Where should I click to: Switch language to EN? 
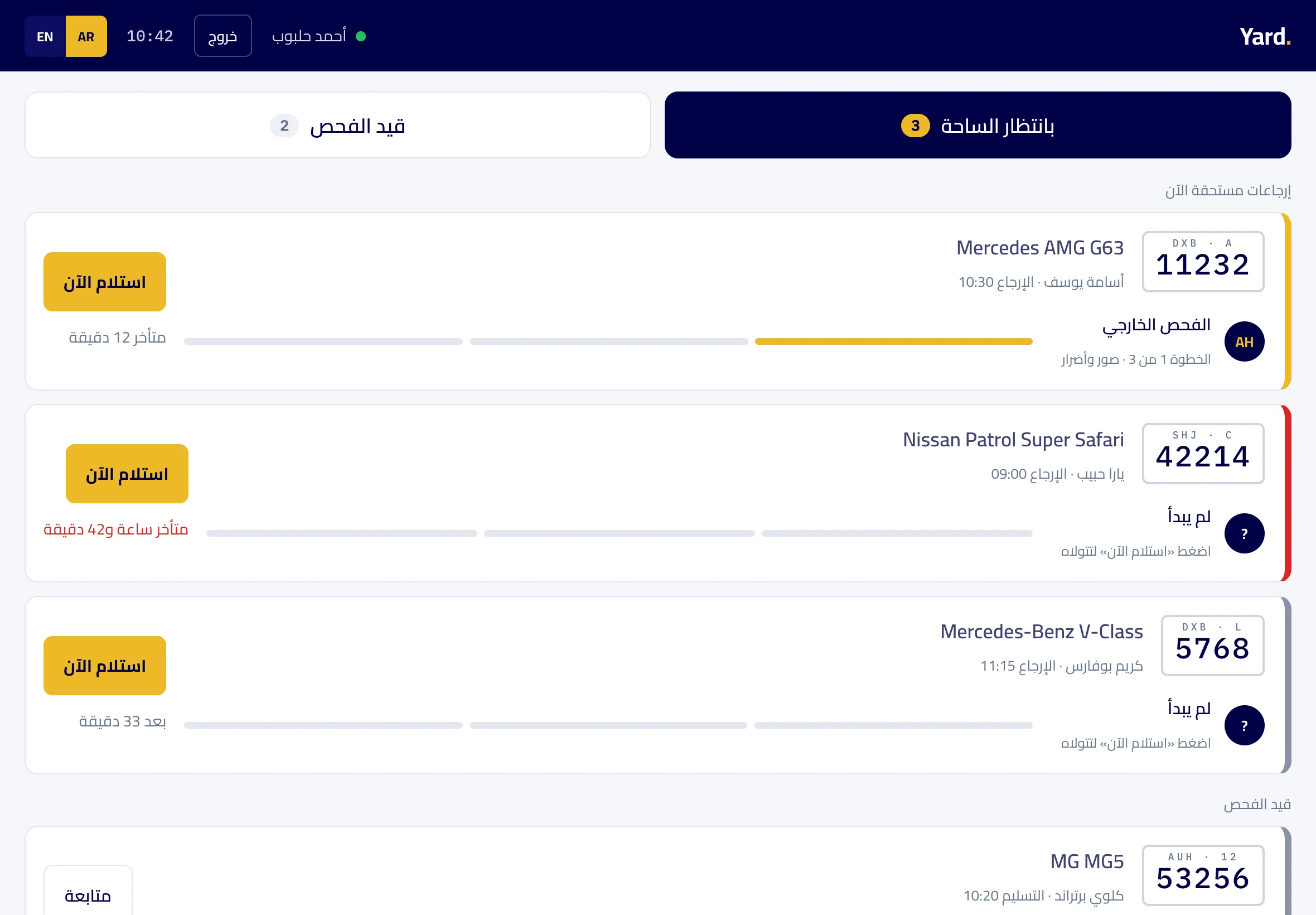tap(45, 36)
